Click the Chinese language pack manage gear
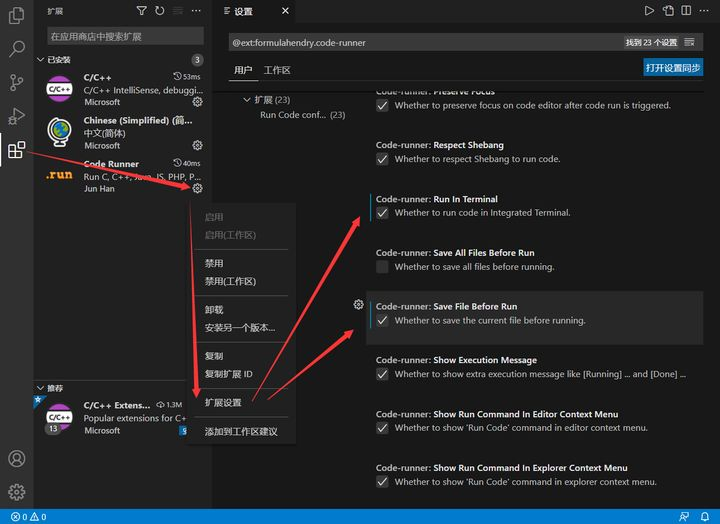Image resolution: width=720 pixels, height=524 pixels. (x=197, y=145)
